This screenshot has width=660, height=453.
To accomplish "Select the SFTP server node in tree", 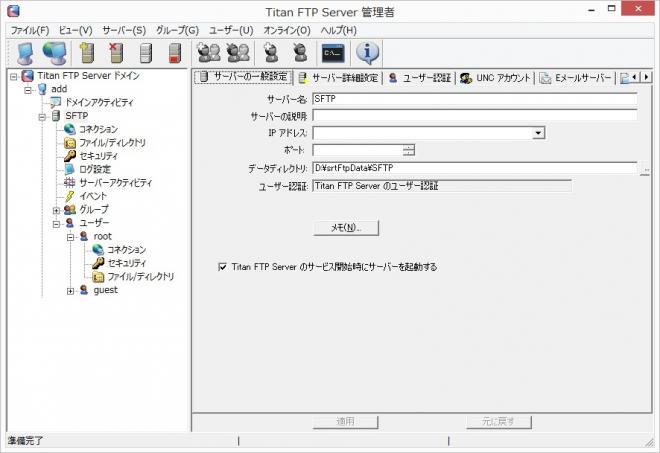I will pyautogui.click(x=77, y=116).
